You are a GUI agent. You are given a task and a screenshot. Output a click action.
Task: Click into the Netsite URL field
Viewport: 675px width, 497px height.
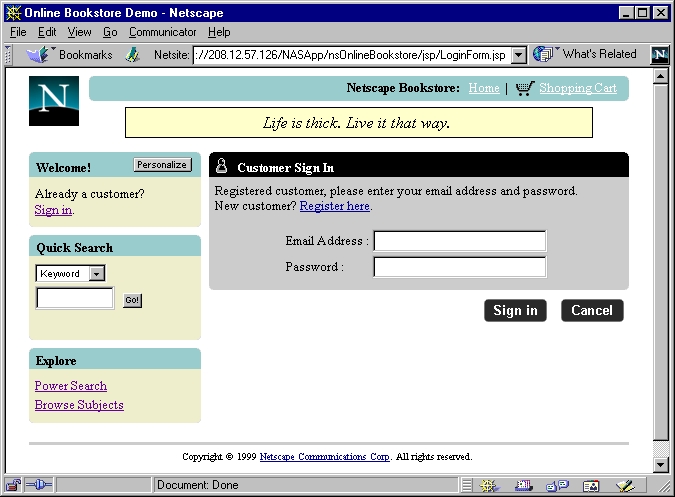352,55
